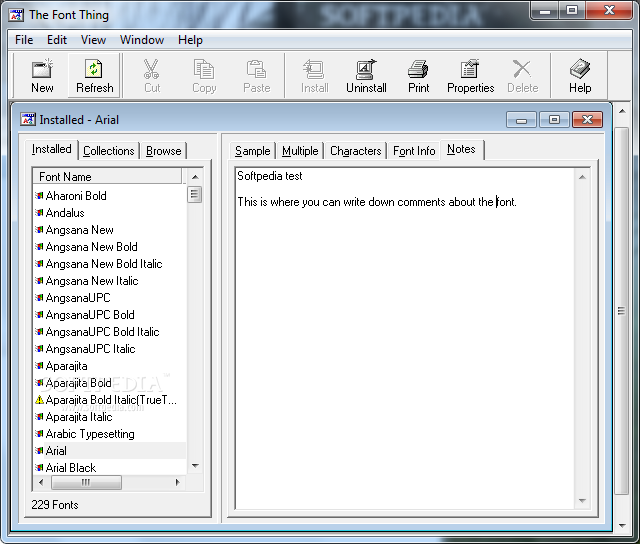The image size is (640, 544).
Task: Click the Cut scissors icon
Action: [152, 76]
